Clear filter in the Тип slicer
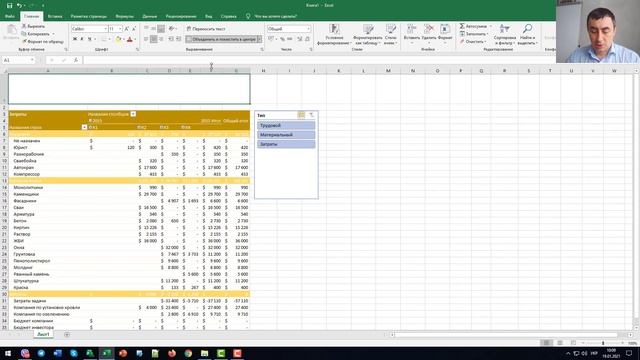The image size is (640, 360). pos(311,115)
